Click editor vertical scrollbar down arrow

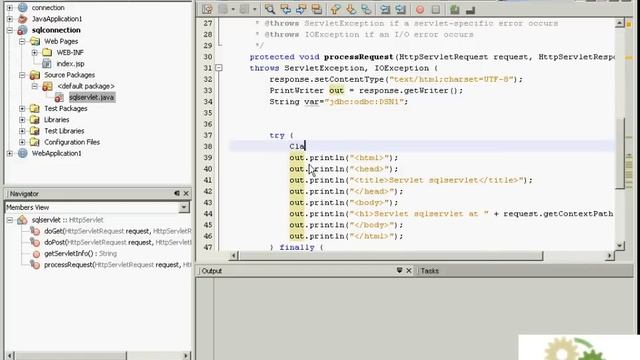tap(620, 246)
